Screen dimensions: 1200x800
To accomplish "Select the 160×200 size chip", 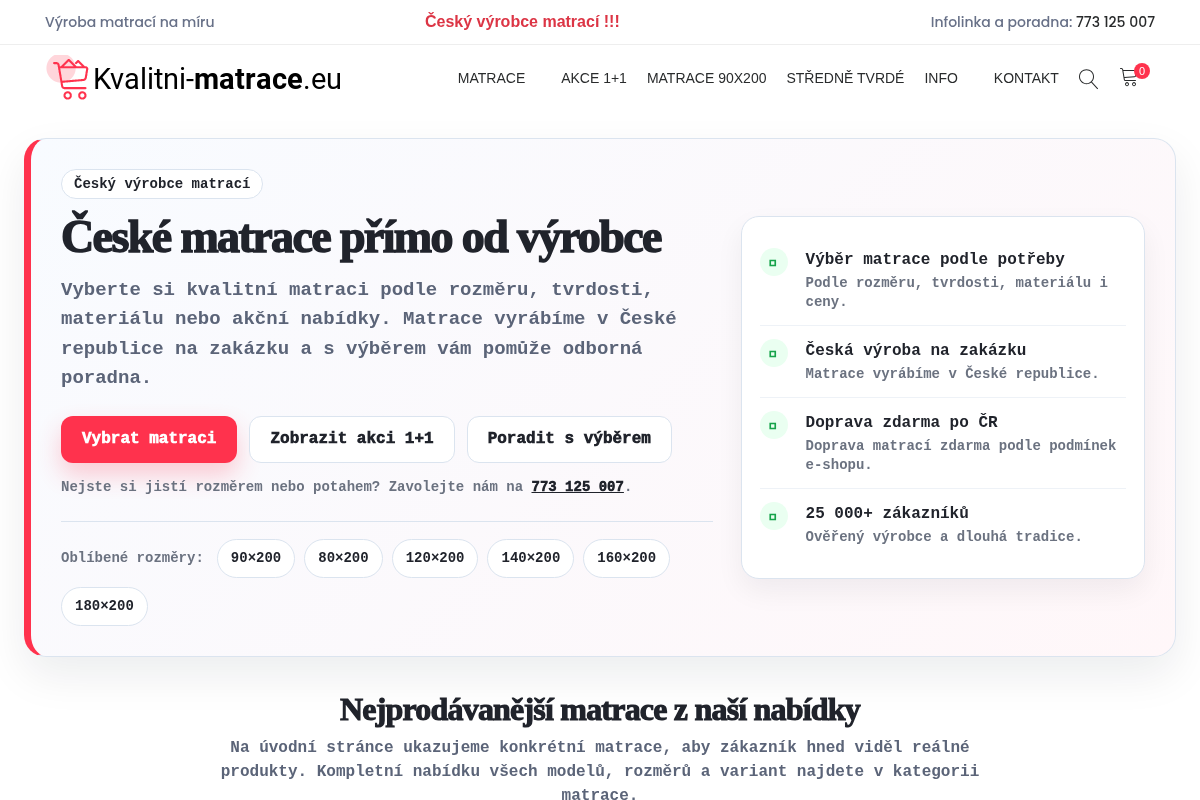I will [626, 558].
